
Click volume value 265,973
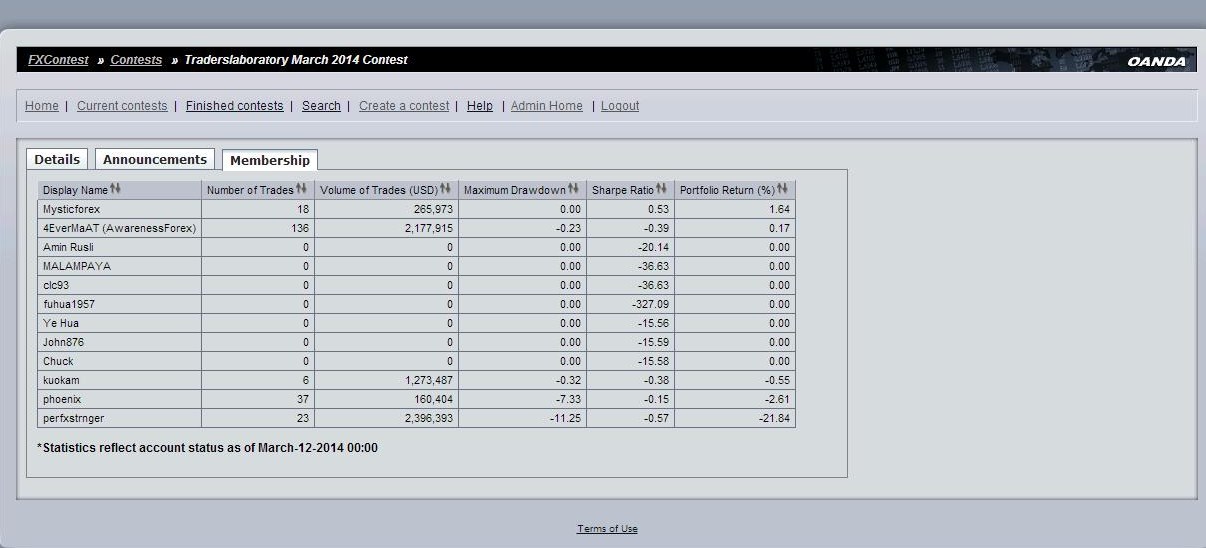coord(433,209)
